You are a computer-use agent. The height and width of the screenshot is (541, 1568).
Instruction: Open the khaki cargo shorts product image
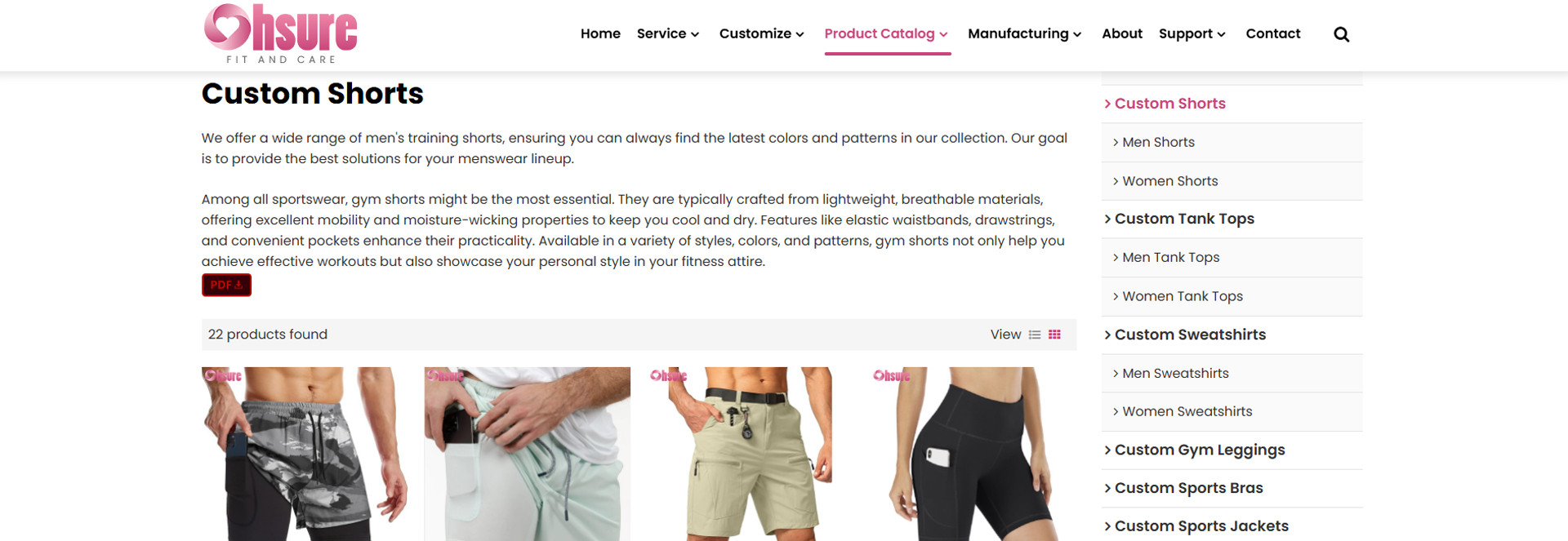pyautogui.click(x=750, y=454)
